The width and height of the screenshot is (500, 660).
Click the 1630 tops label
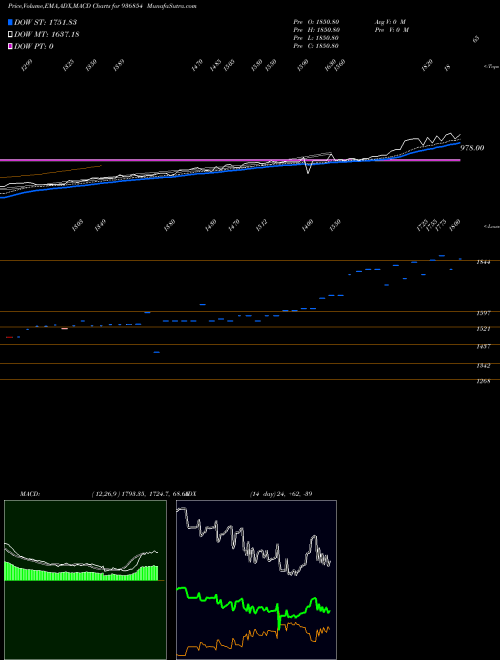(x=330, y=65)
